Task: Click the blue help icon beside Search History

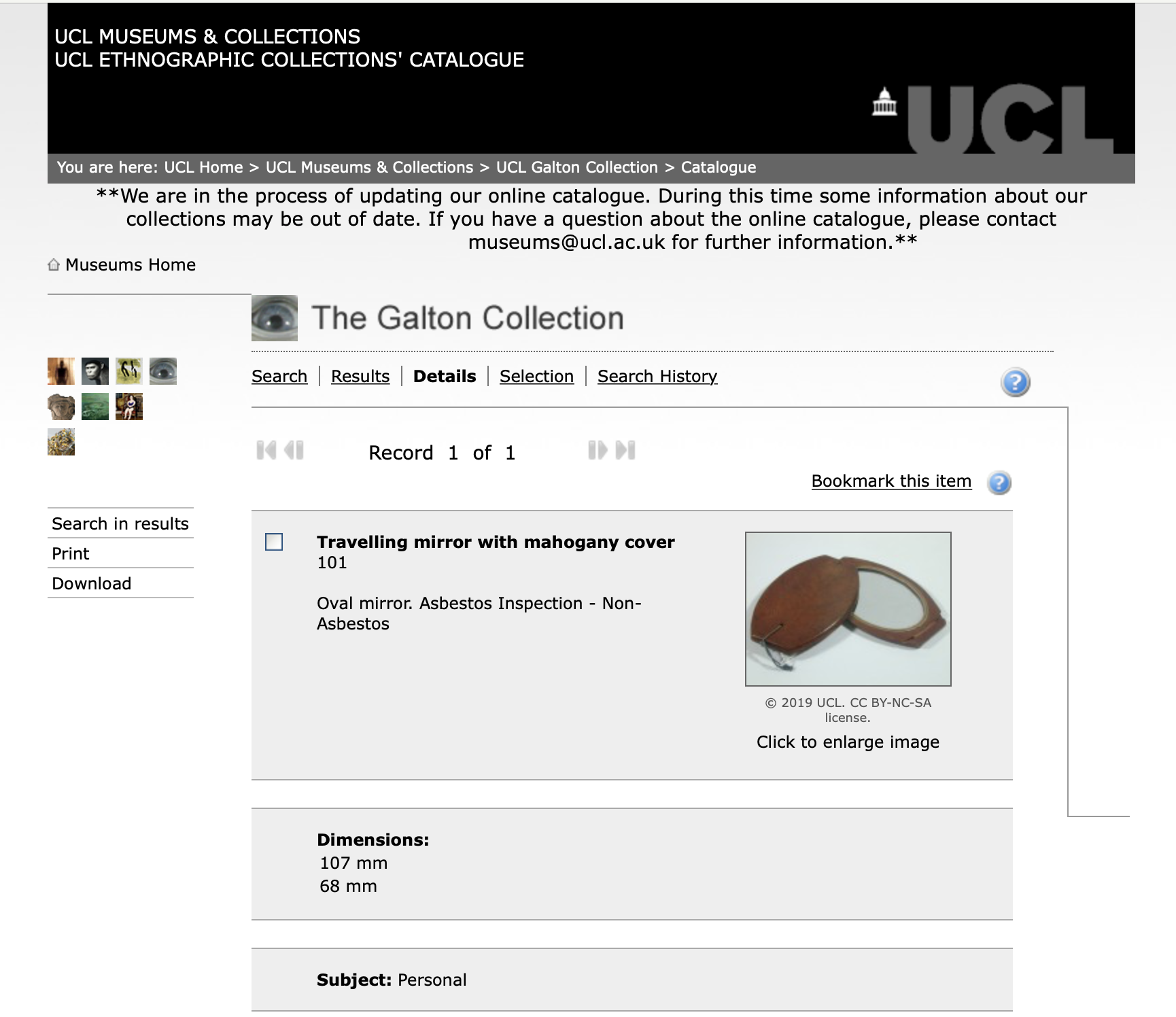Action: (1015, 382)
